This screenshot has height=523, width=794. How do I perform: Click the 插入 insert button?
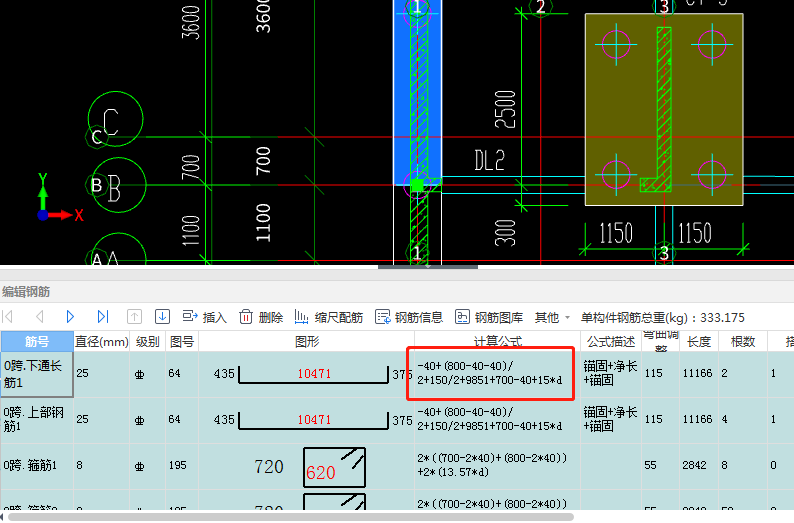[205, 317]
